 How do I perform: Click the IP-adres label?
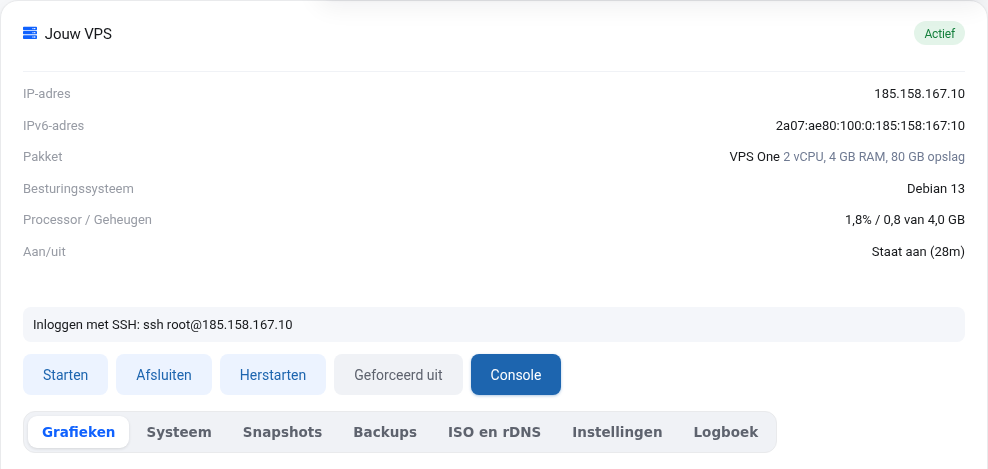tap(47, 94)
